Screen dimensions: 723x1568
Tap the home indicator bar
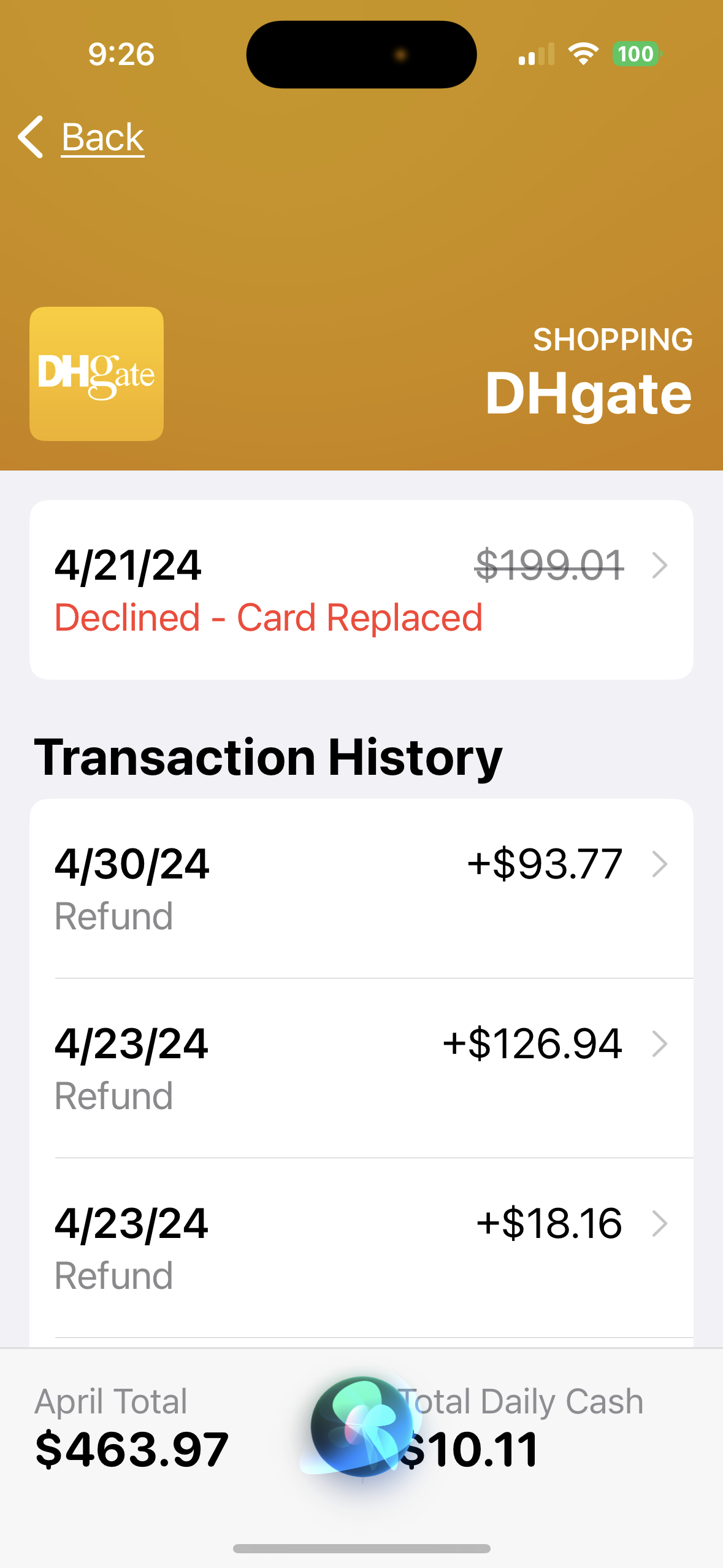click(362, 1548)
